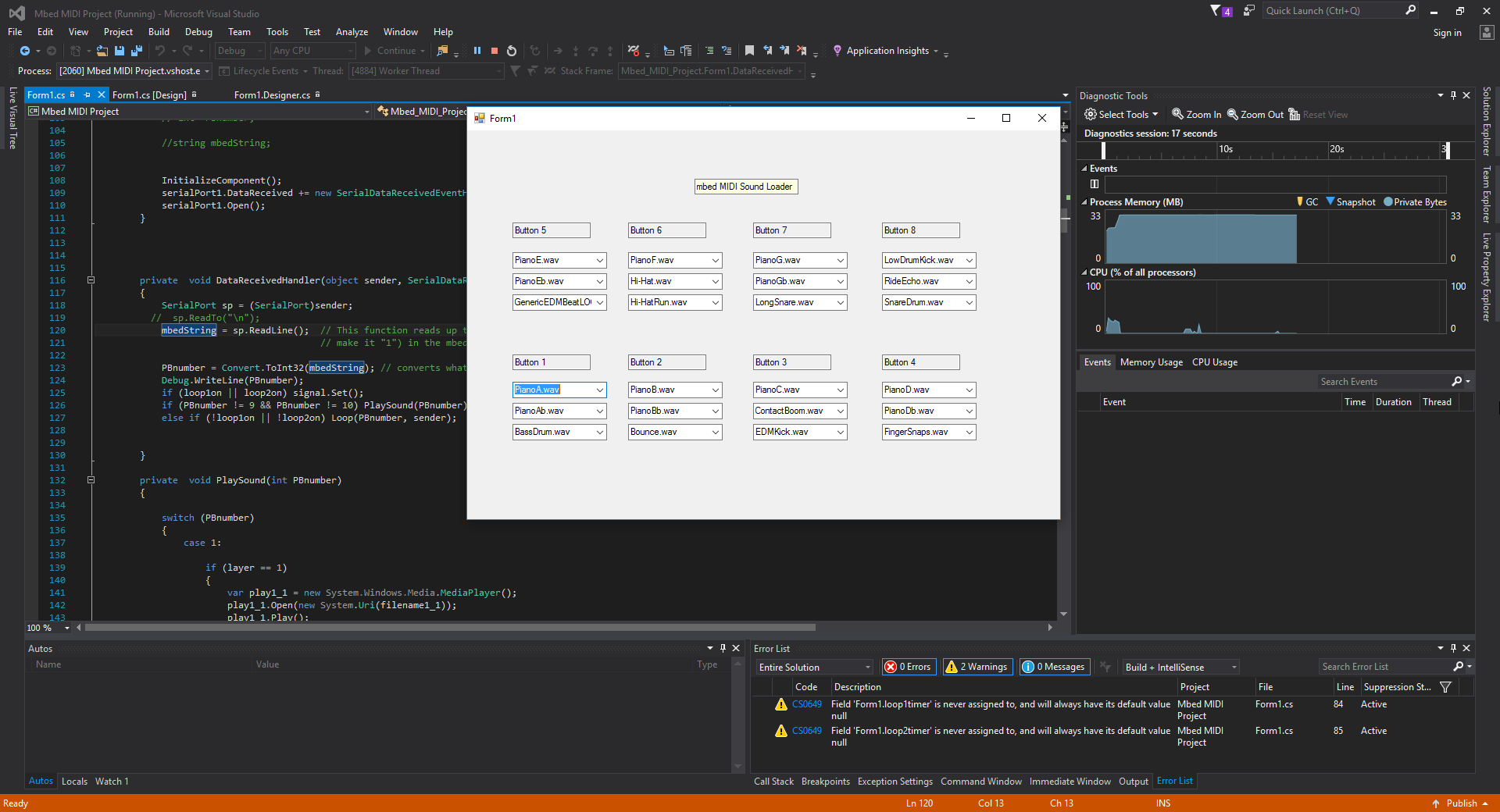Screen dimensions: 1500x812
Task: Collapse the DataReceivedHandler method outline
Action: pos(91,280)
